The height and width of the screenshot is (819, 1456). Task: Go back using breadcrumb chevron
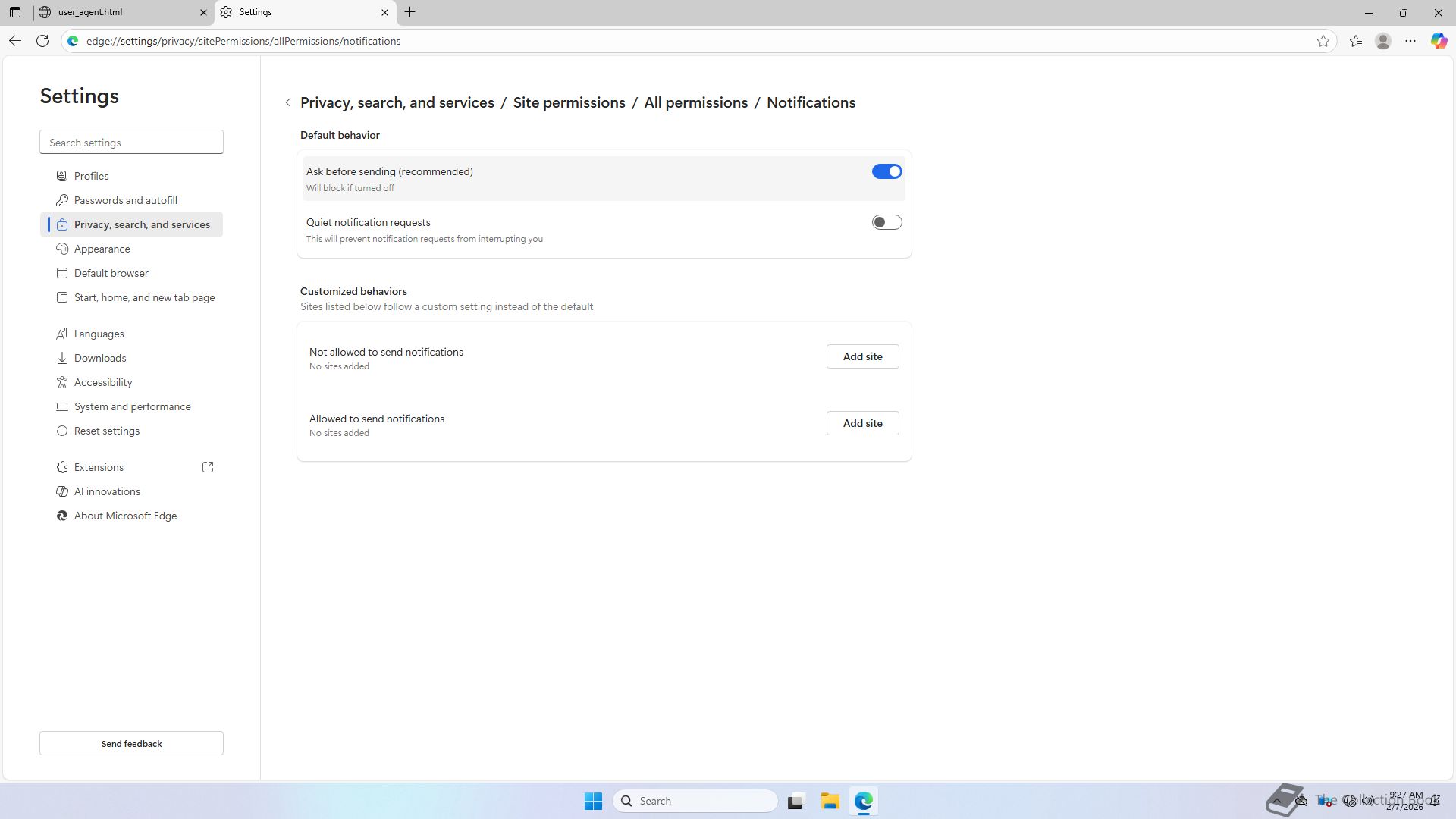pyautogui.click(x=288, y=102)
